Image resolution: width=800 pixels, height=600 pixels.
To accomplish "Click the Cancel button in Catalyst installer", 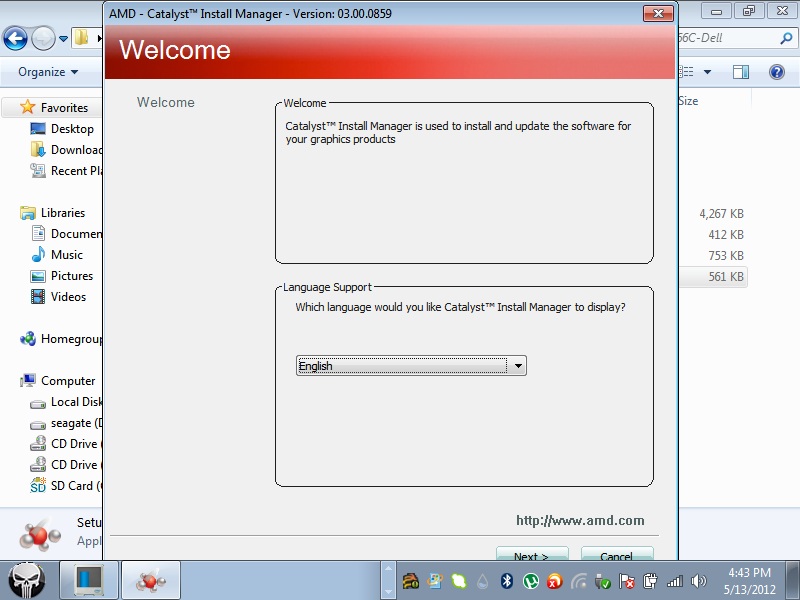I will click(x=617, y=553).
